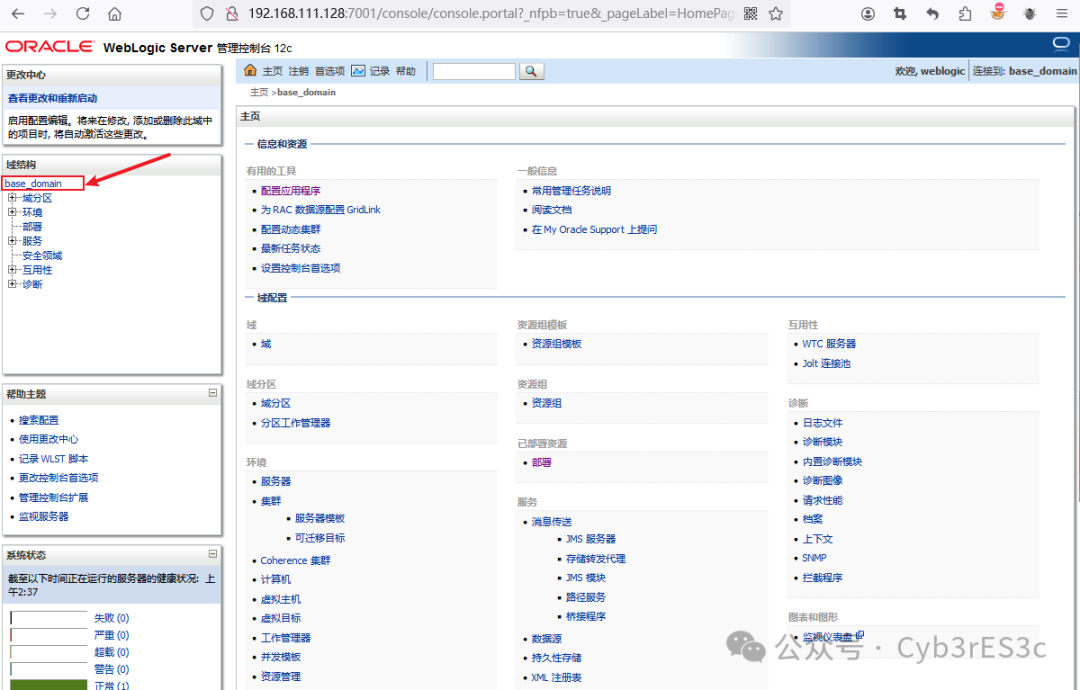The image size is (1080, 690).
Task: Click the Oracle logo
Action: tap(49, 46)
